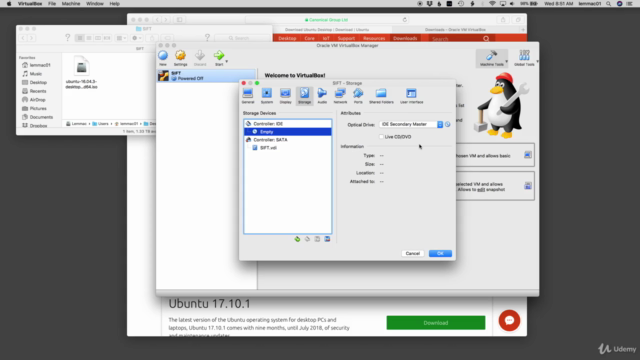Open the Help menu
Screen dimensions: 640x360
click(x=114, y=4)
